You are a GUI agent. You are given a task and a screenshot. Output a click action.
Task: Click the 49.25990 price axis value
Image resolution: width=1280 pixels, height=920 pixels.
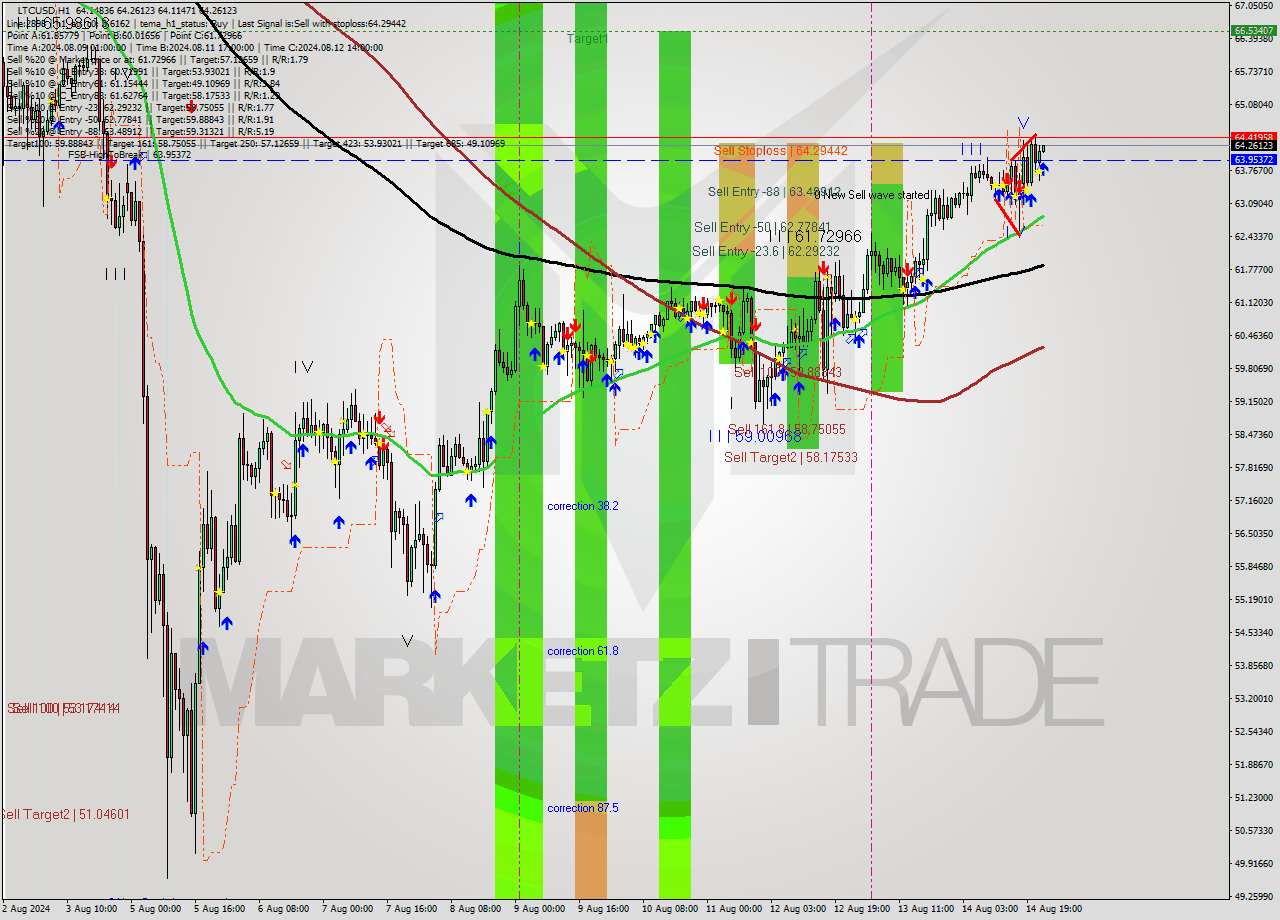1253,896
